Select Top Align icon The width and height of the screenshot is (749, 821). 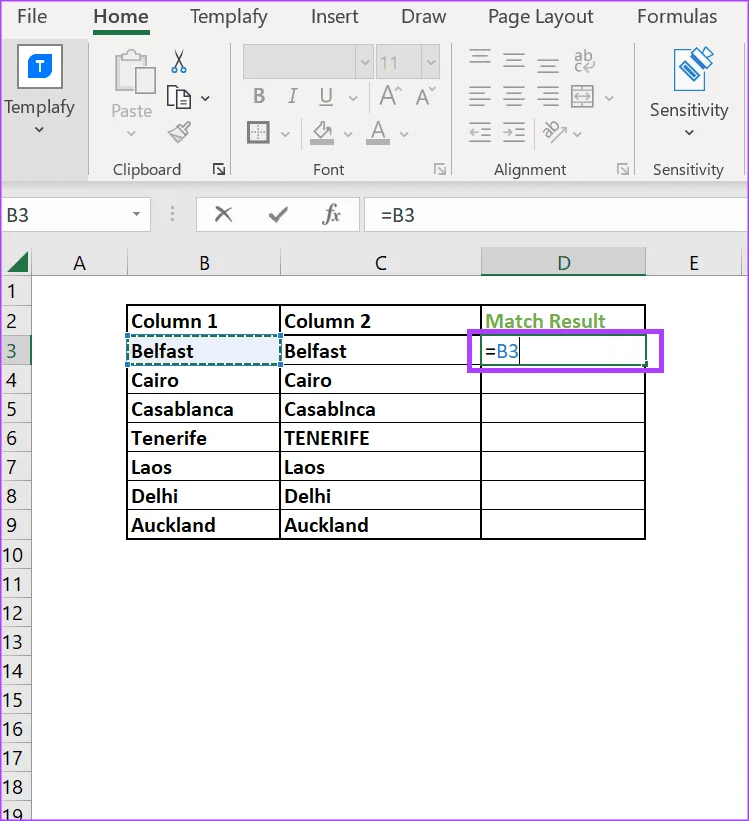pyautogui.click(x=480, y=57)
